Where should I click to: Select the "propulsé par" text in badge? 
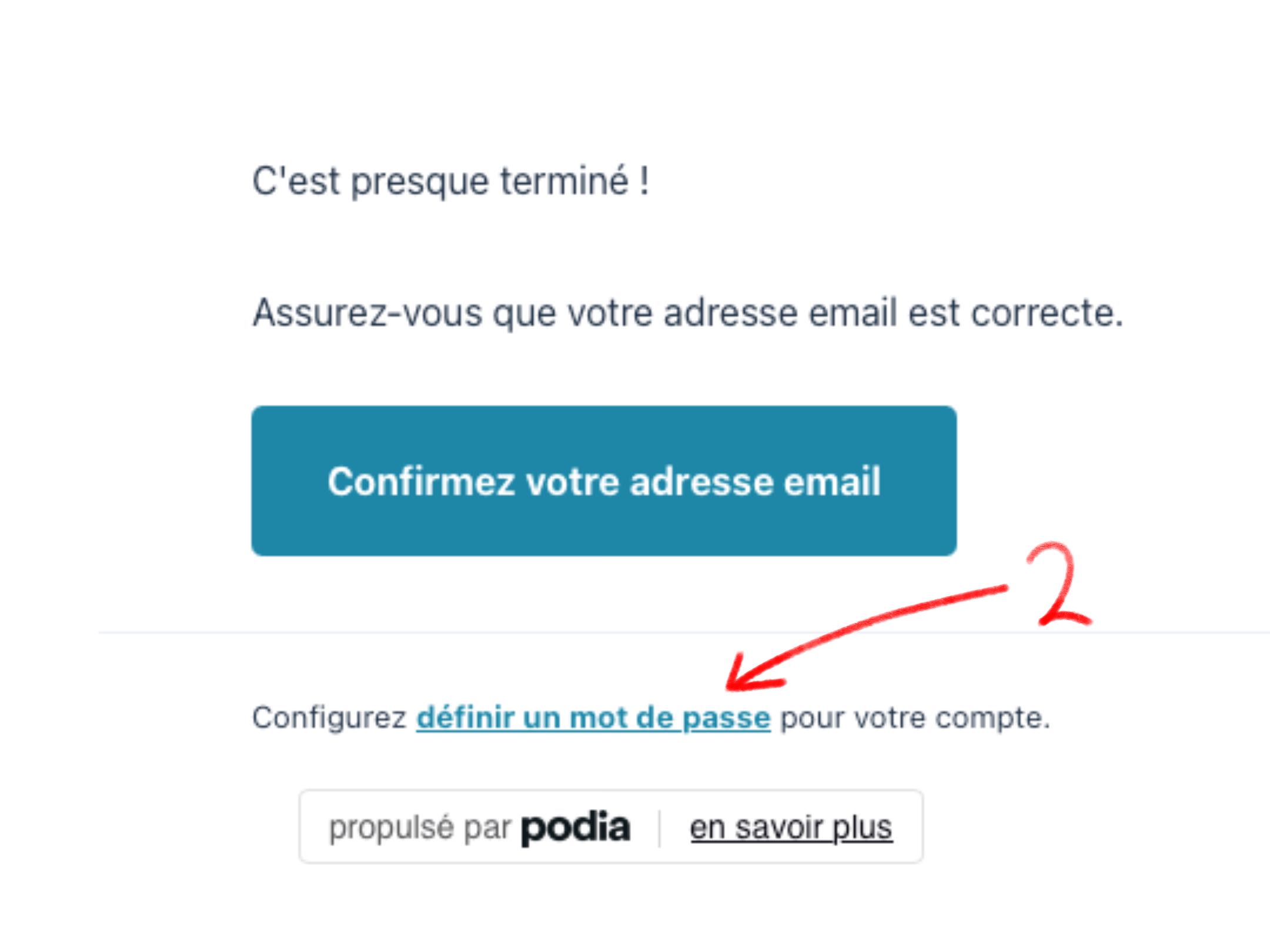[x=420, y=827]
